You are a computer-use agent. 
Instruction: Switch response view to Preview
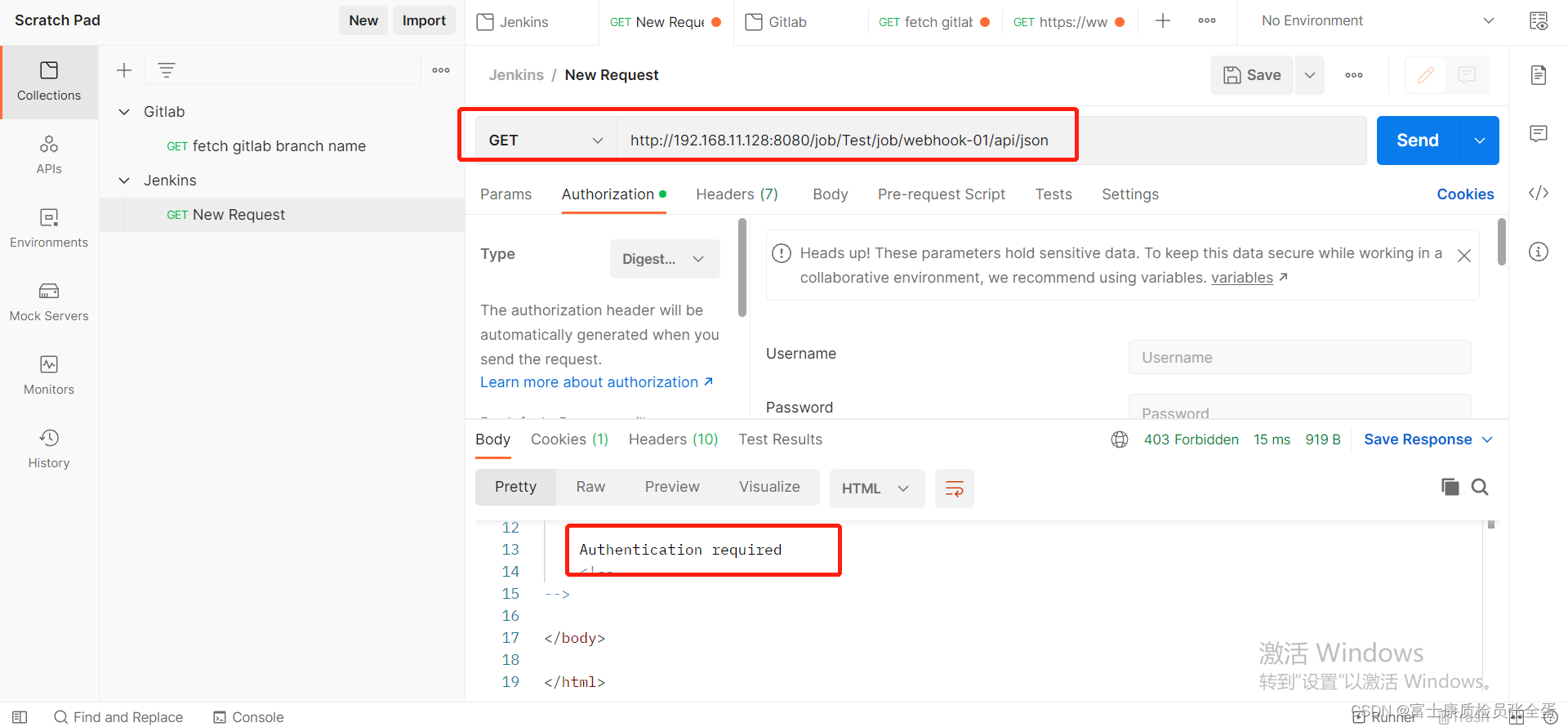672,487
